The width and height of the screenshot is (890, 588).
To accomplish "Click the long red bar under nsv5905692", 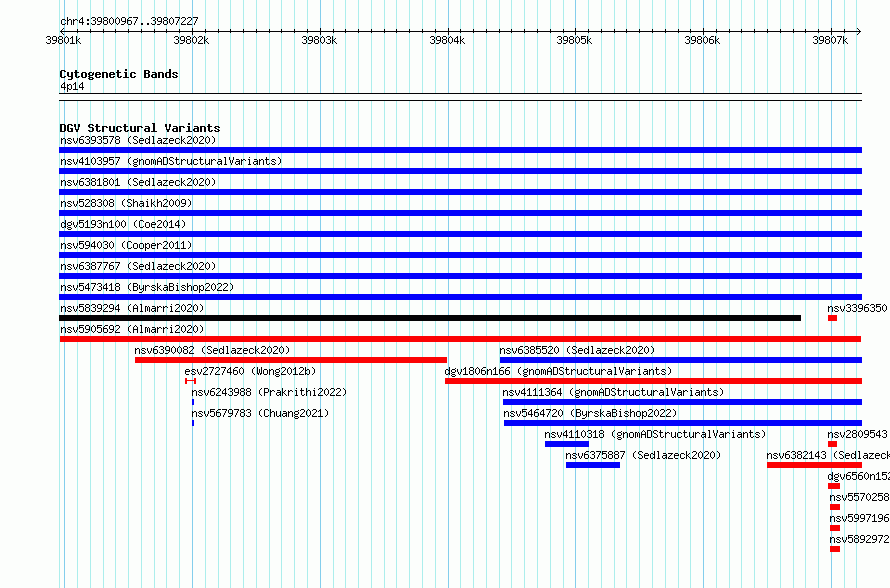I will 460,339.
